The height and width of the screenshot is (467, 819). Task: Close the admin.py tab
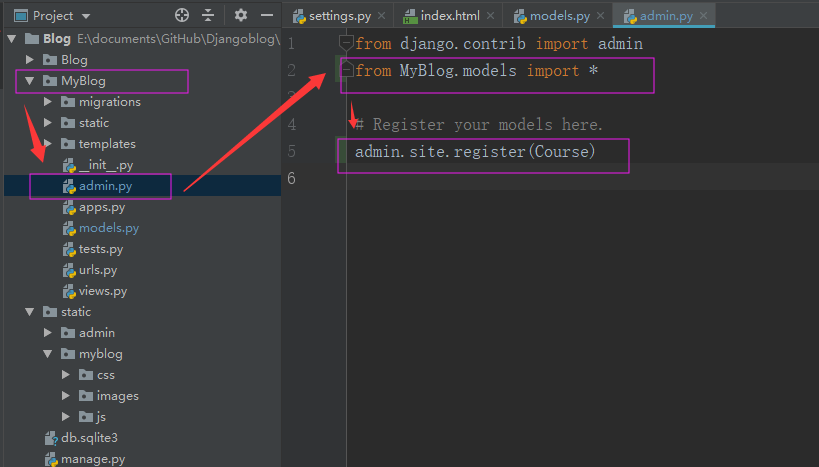coord(704,16)
